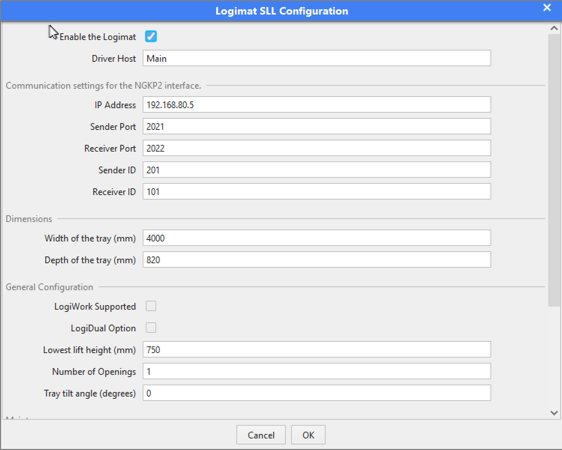
Task: Cancel the Logimat configuration dialog
Action: pos(261,435)
